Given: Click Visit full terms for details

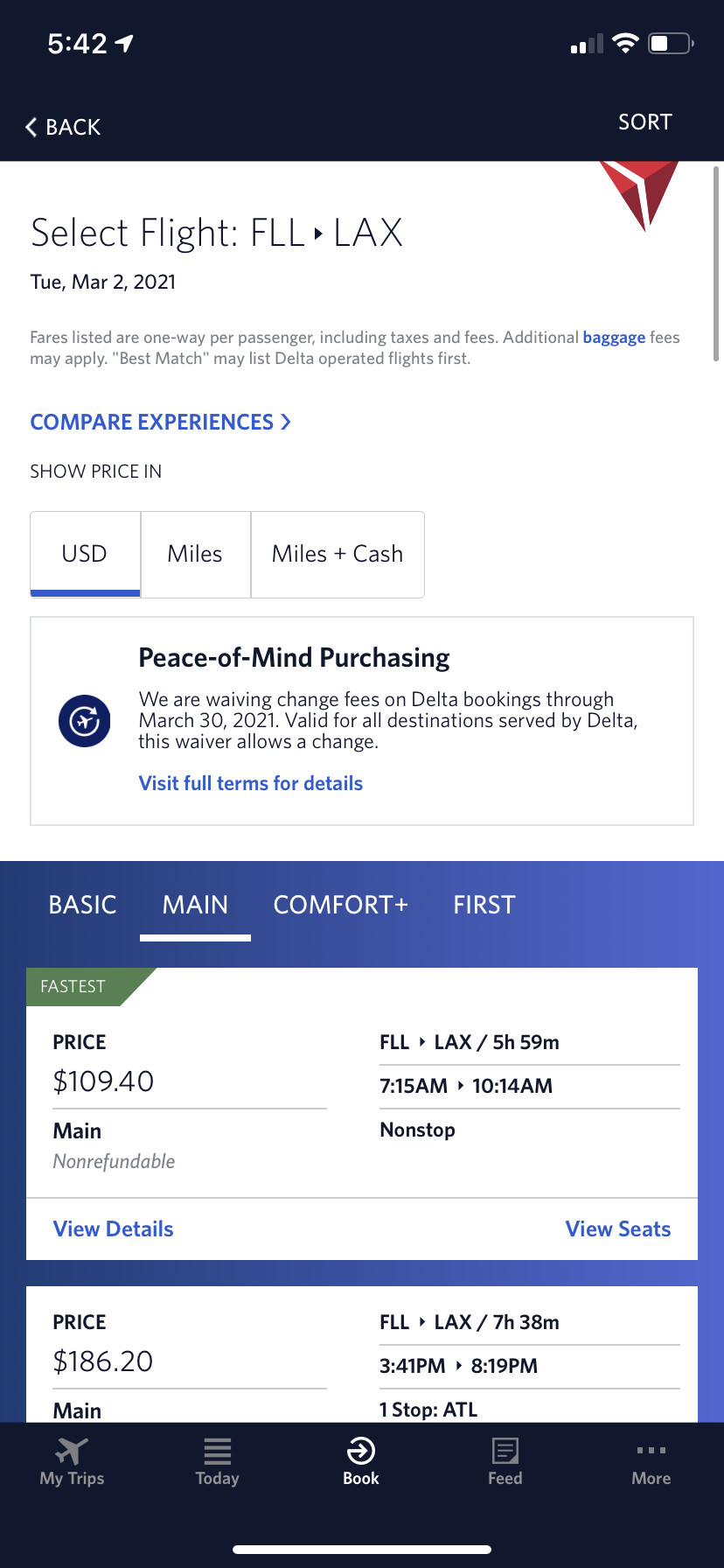Looking at the screenshot, I should click(x=250, y=783).
